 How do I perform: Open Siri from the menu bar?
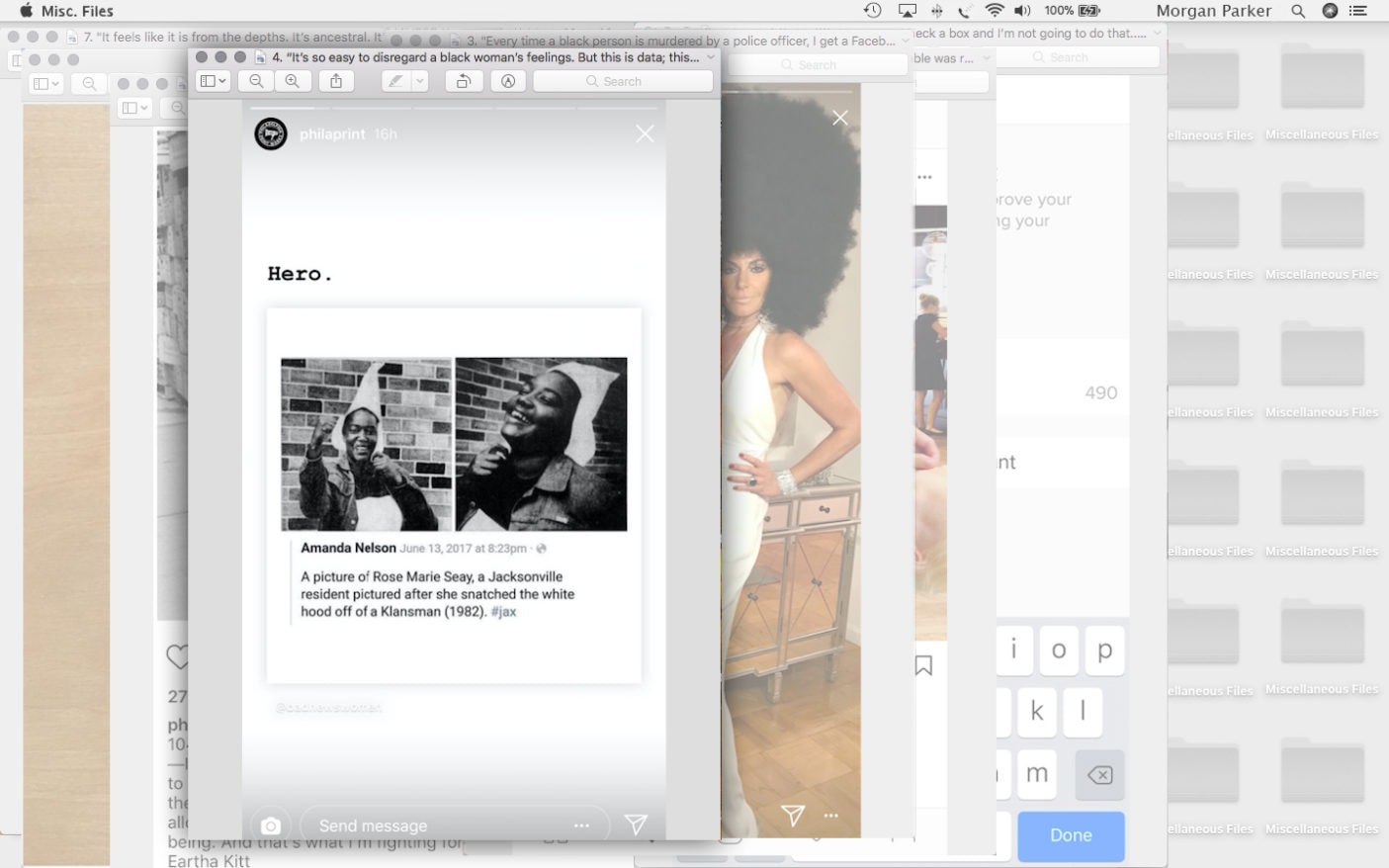coord(1330,11)
